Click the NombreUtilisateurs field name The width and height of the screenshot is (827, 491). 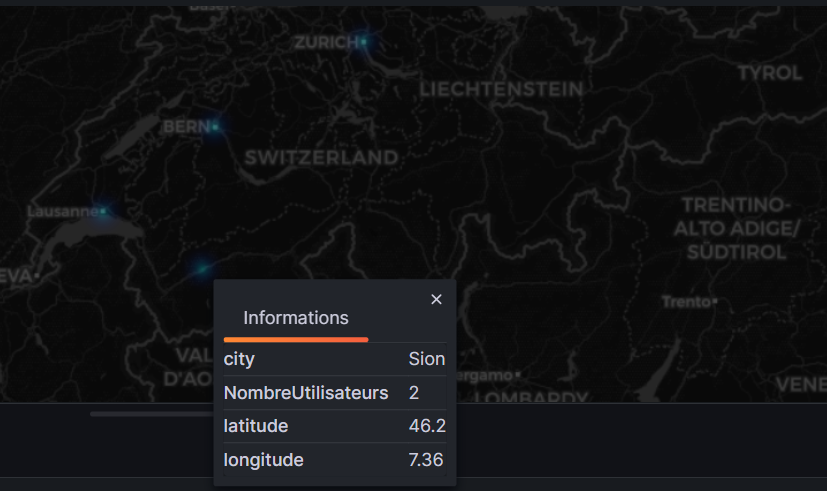[x=306, y=393]
